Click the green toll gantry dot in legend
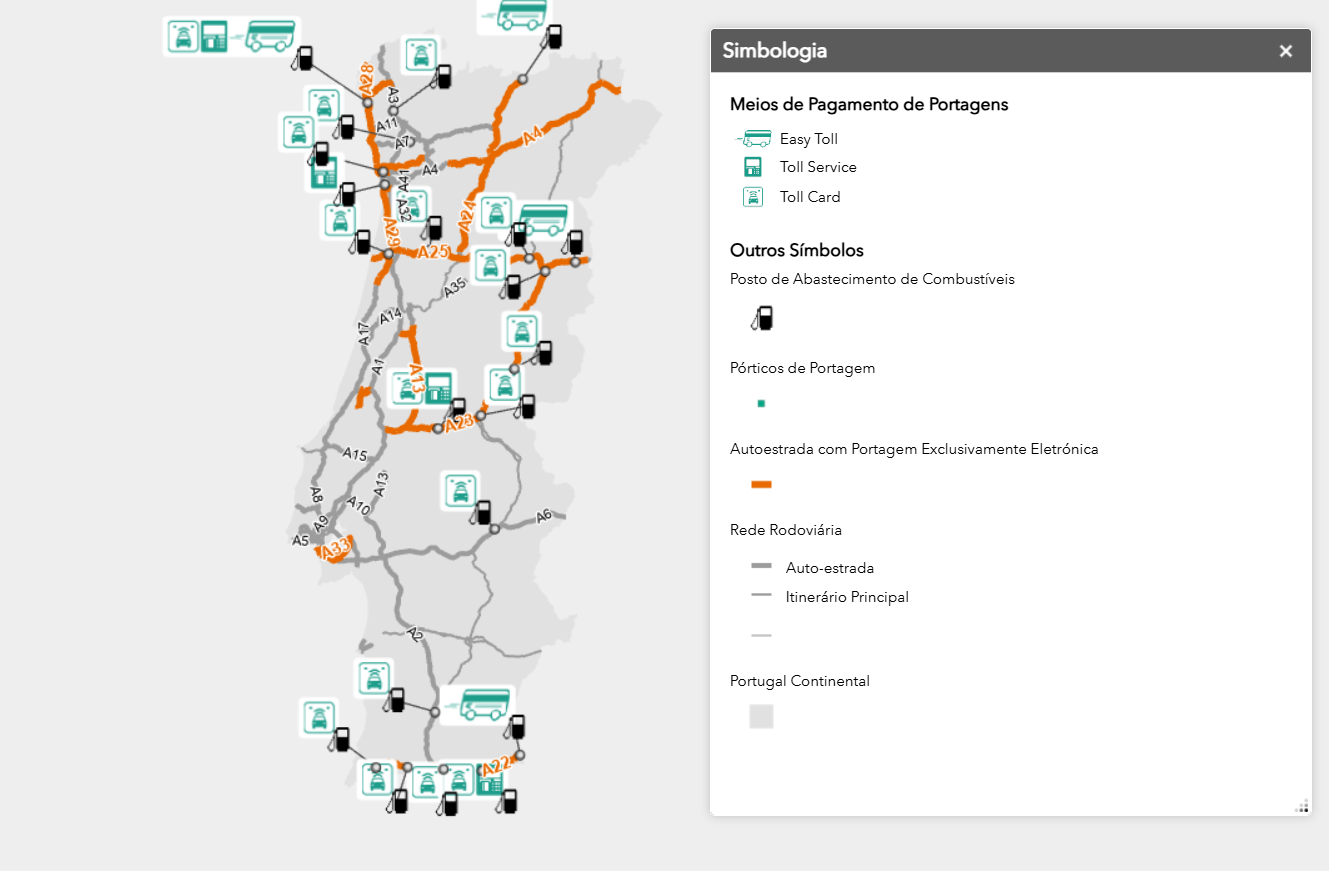Viewport: 1329px width, 871px height. (761, 404)
